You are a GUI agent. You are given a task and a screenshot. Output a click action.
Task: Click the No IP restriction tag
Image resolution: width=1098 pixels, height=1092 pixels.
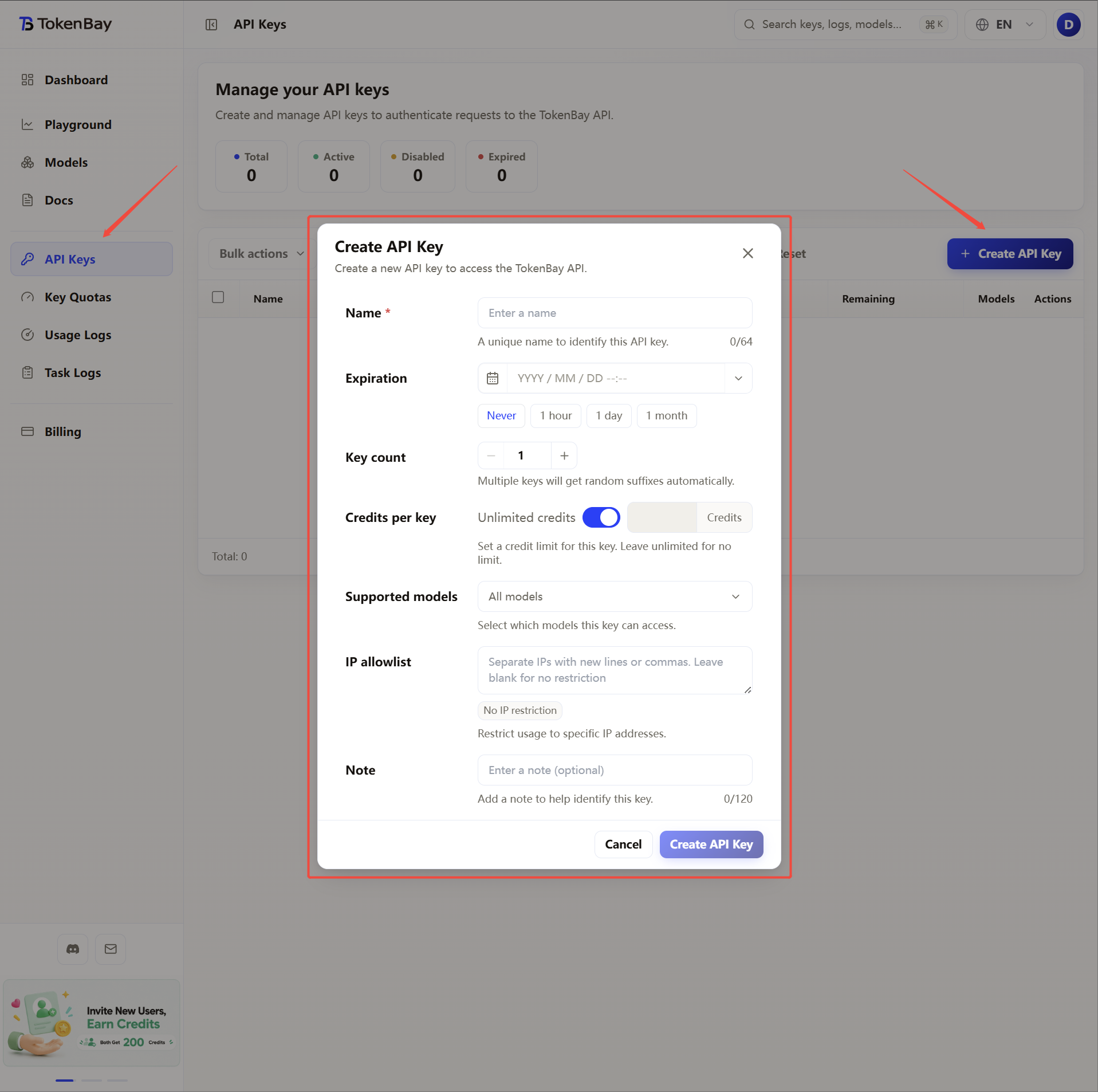click(520, 710)
